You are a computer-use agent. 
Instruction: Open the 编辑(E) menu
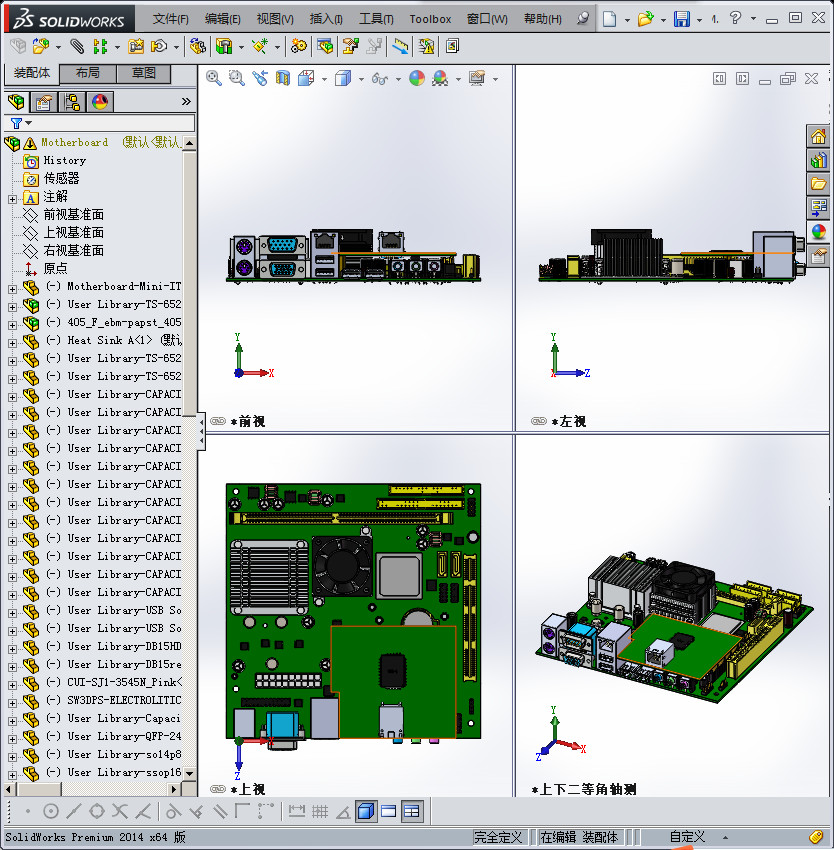[222, 19]
